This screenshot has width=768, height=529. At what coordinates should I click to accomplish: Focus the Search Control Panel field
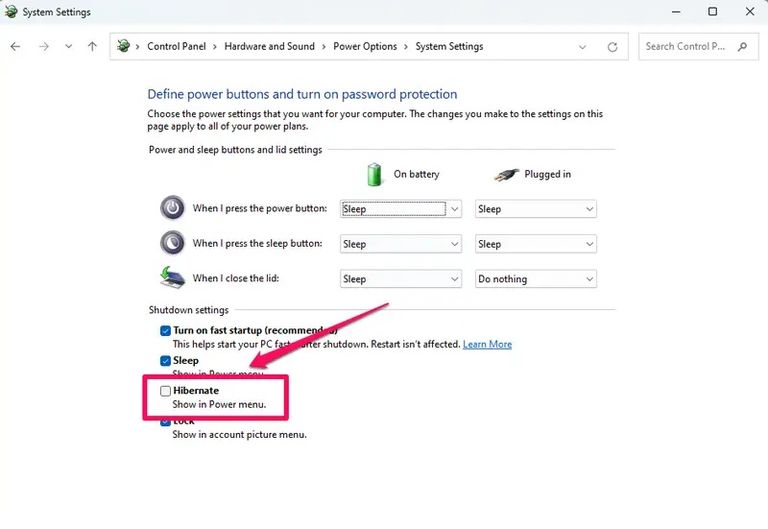[688, 47]
